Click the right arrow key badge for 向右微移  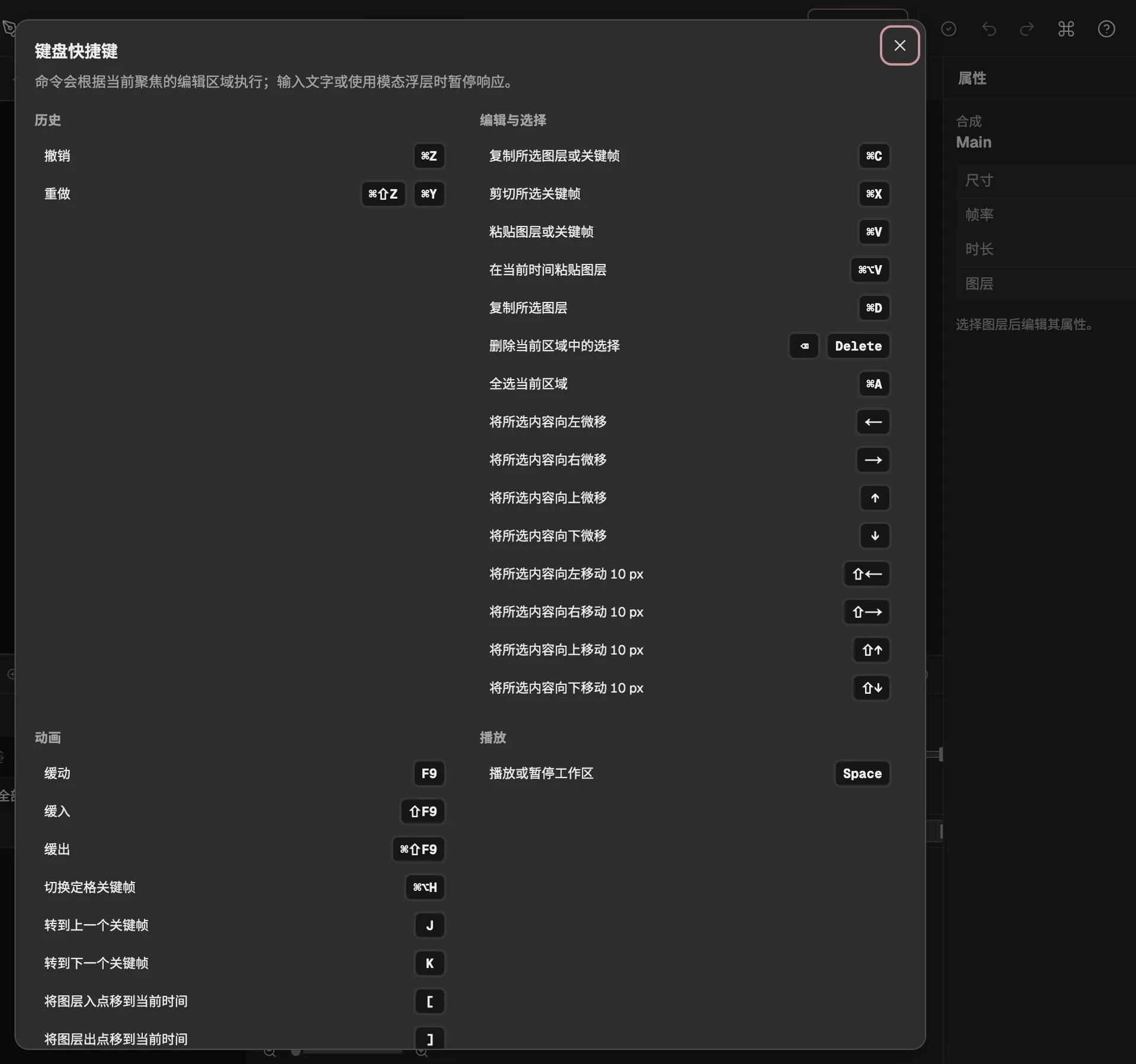(873, 460)
